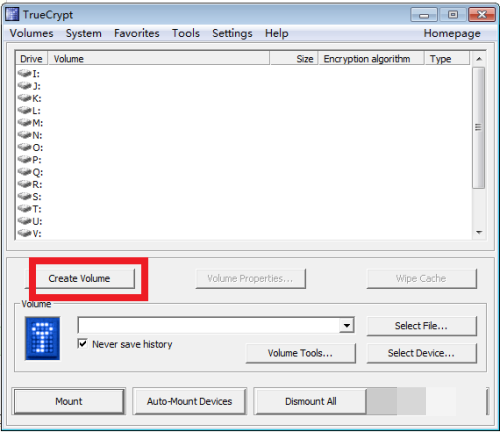The image size is (500, 432).
Task: Click the drive list scroll up arrow
Action: (x=479, y=59)
